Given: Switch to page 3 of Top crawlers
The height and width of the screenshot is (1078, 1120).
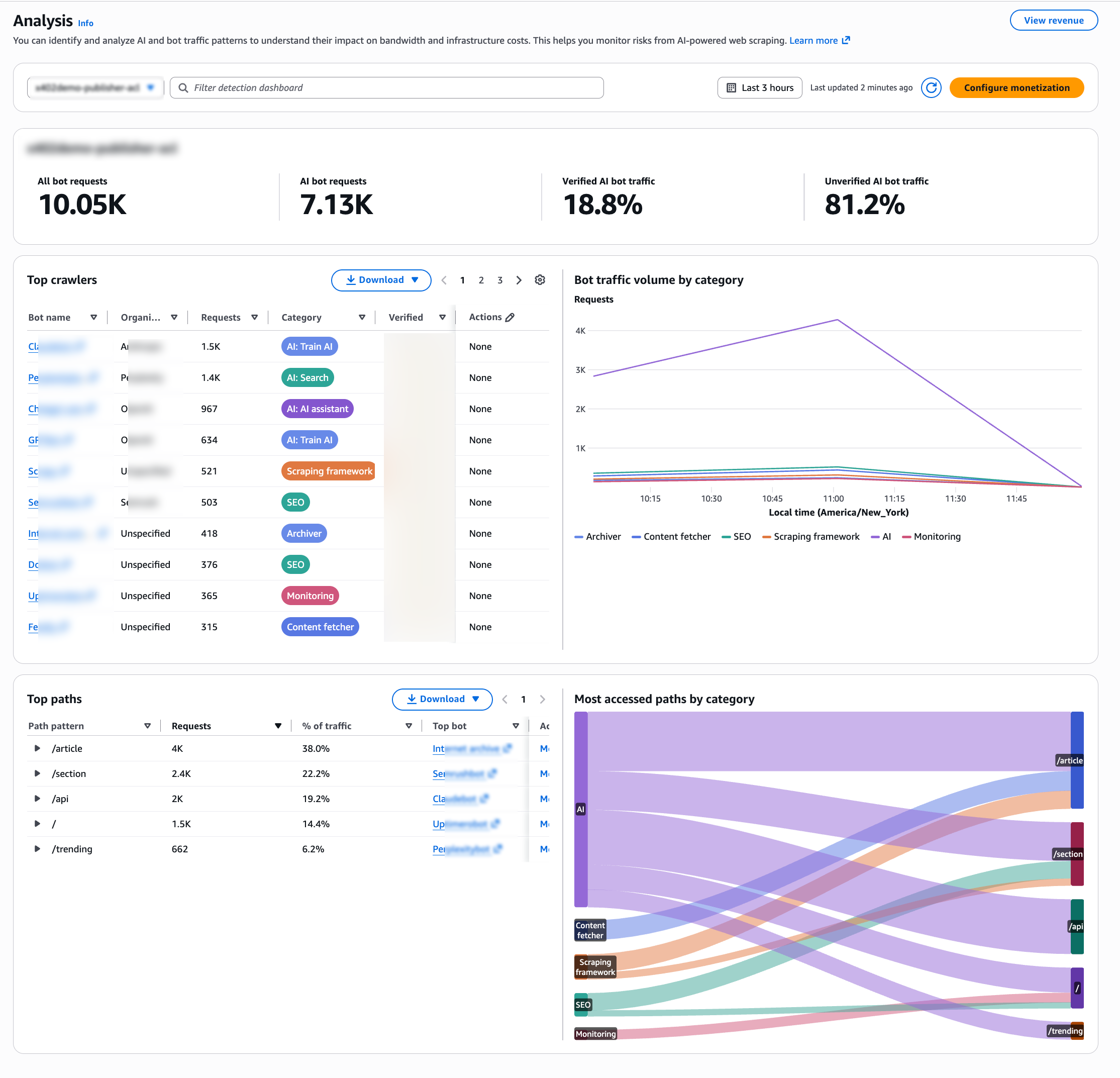Looking at the screenshot, I should (x=500, y=280).
